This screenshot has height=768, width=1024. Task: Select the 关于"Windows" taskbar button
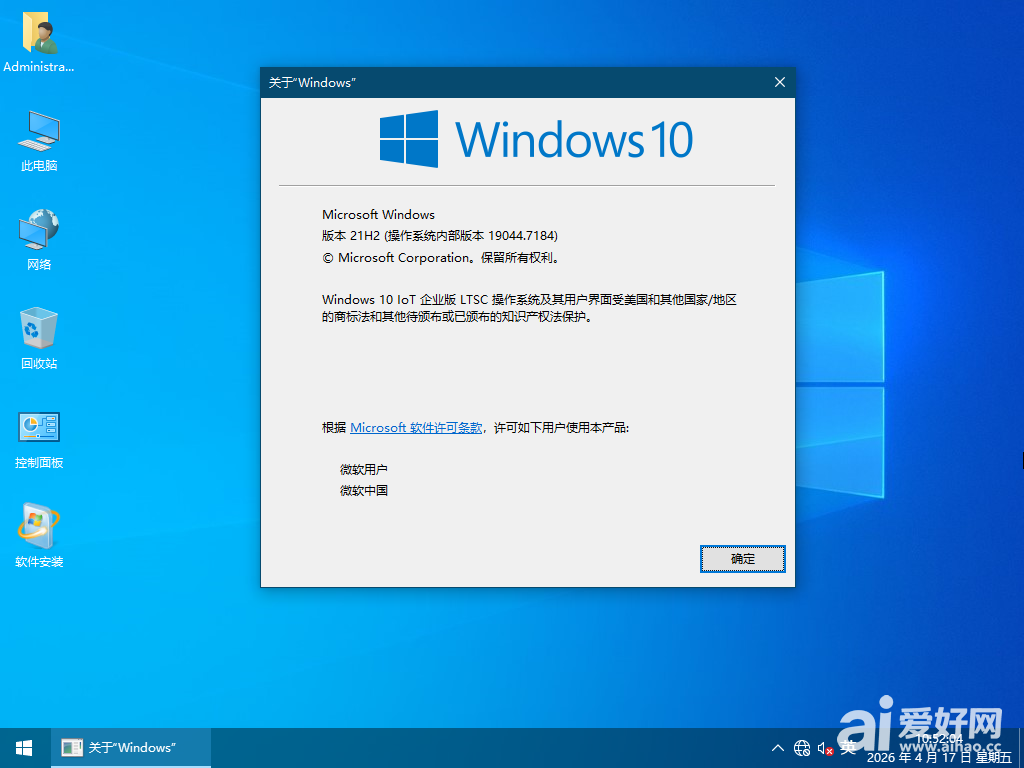131,748
